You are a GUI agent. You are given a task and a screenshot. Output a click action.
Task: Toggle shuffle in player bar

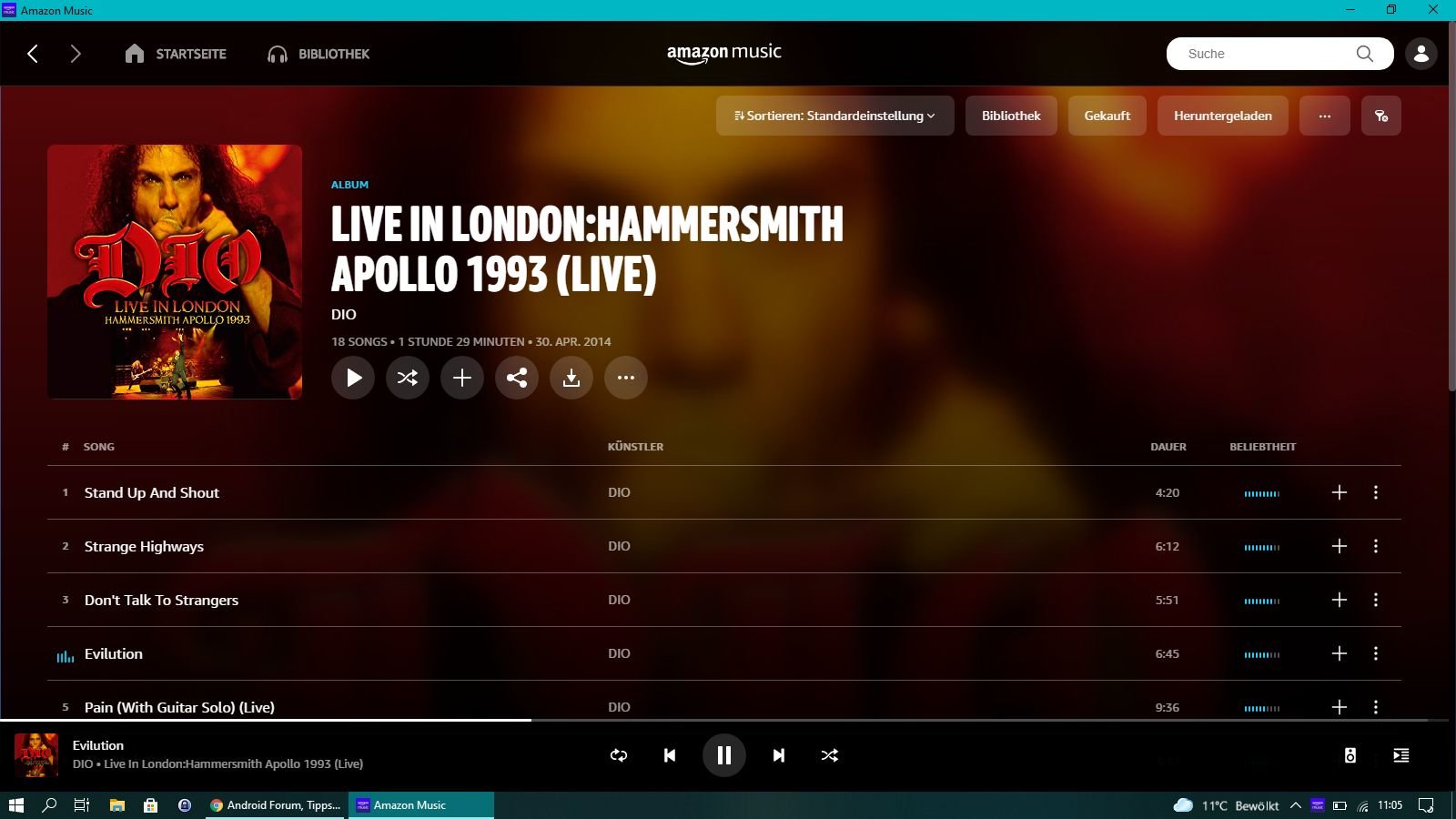pos(830,755)
